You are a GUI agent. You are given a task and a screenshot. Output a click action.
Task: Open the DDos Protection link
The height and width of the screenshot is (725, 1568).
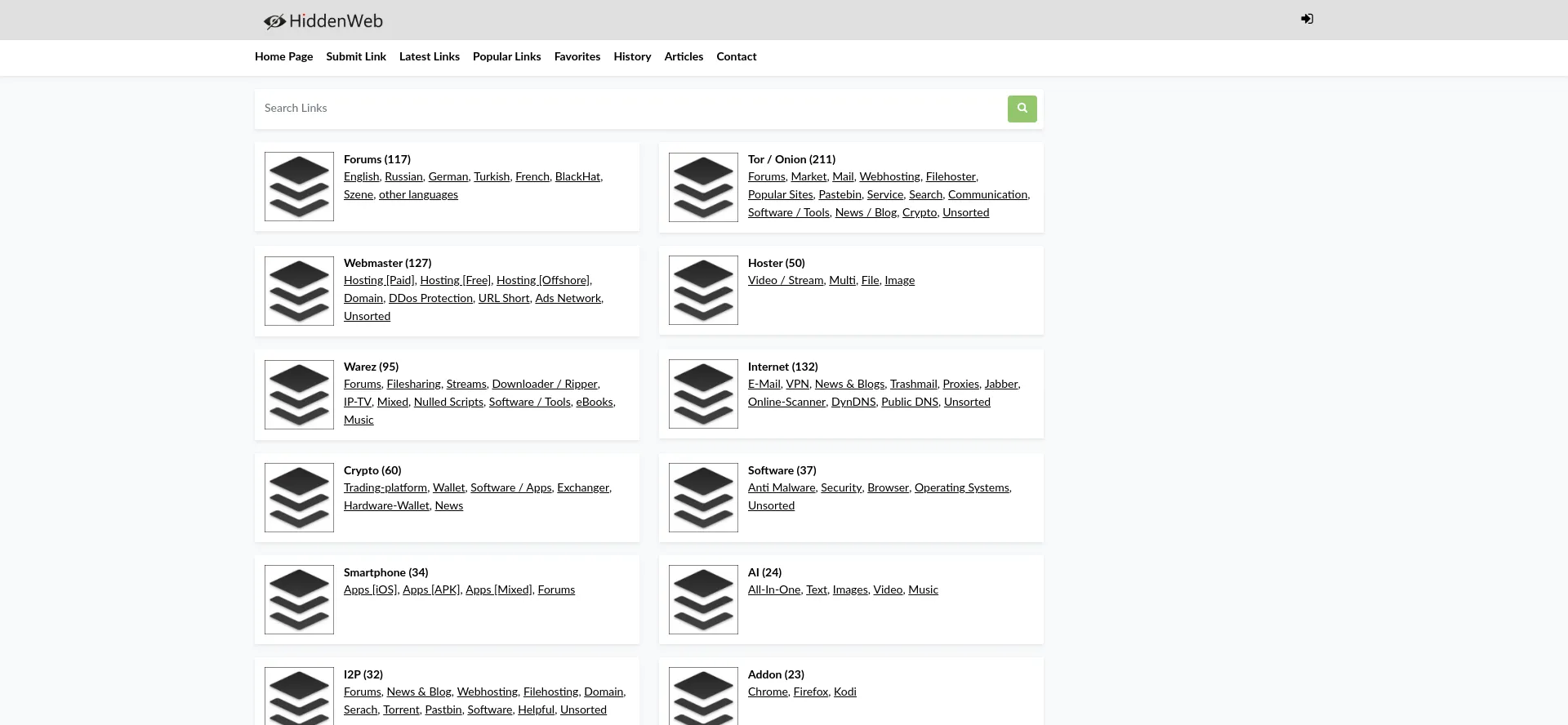click(x=430, y=299)
